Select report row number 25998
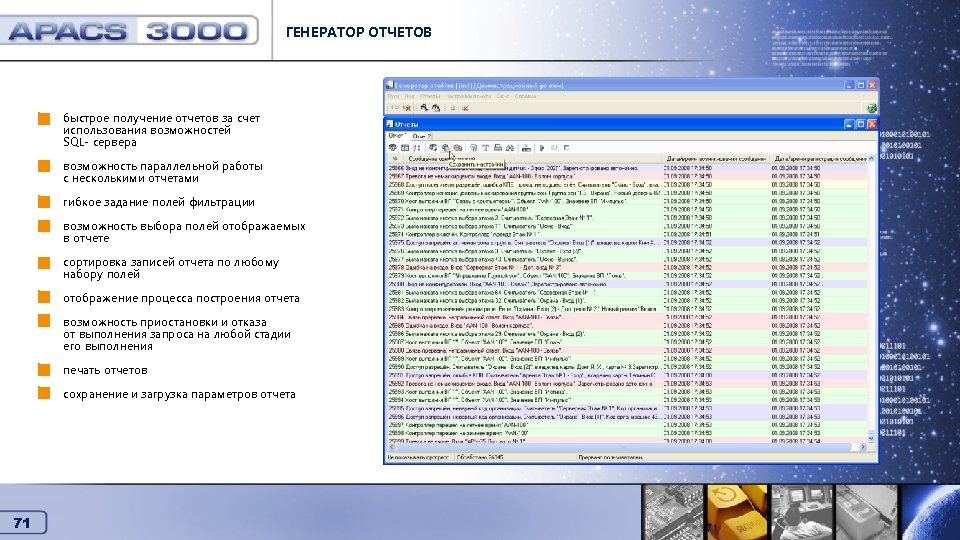This screenshot has height=540, width=960. point(627,433)
